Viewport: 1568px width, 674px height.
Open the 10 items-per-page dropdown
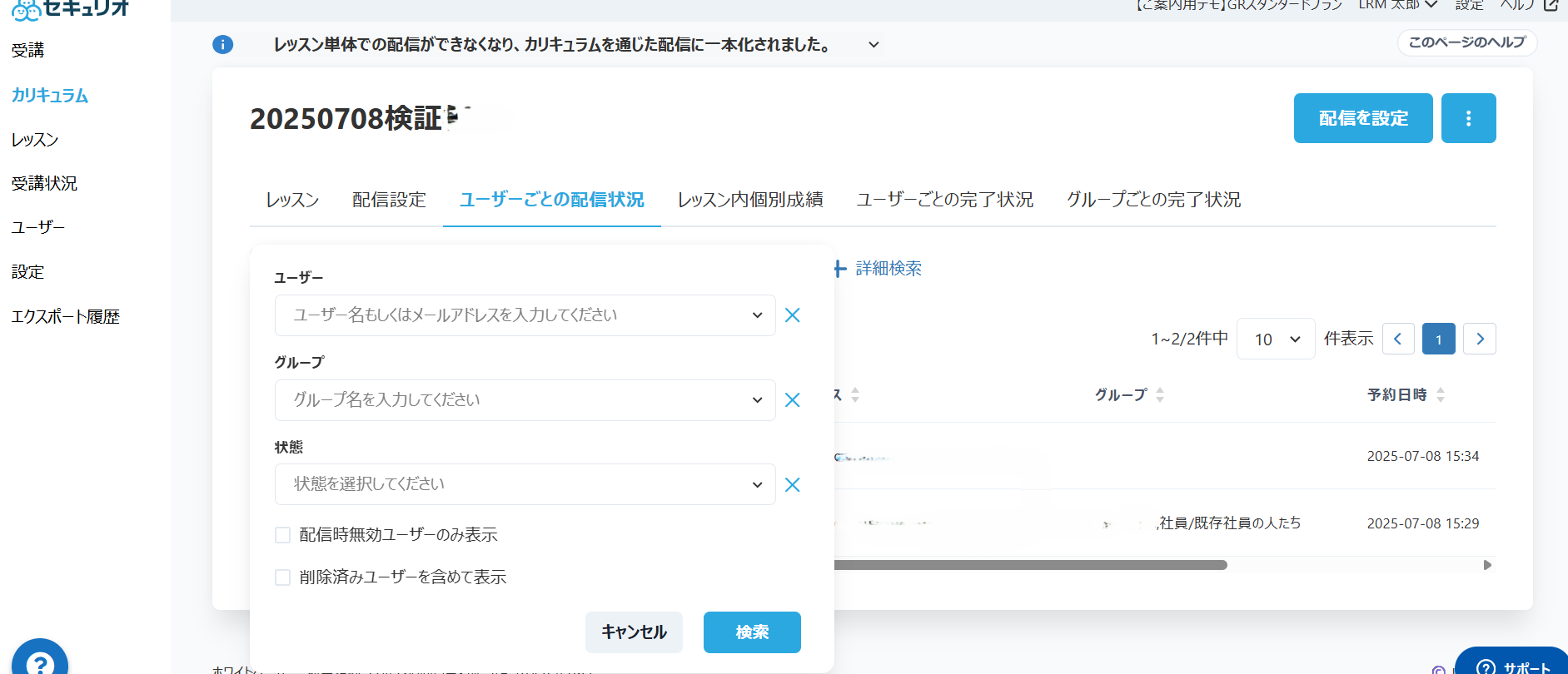1276,339
